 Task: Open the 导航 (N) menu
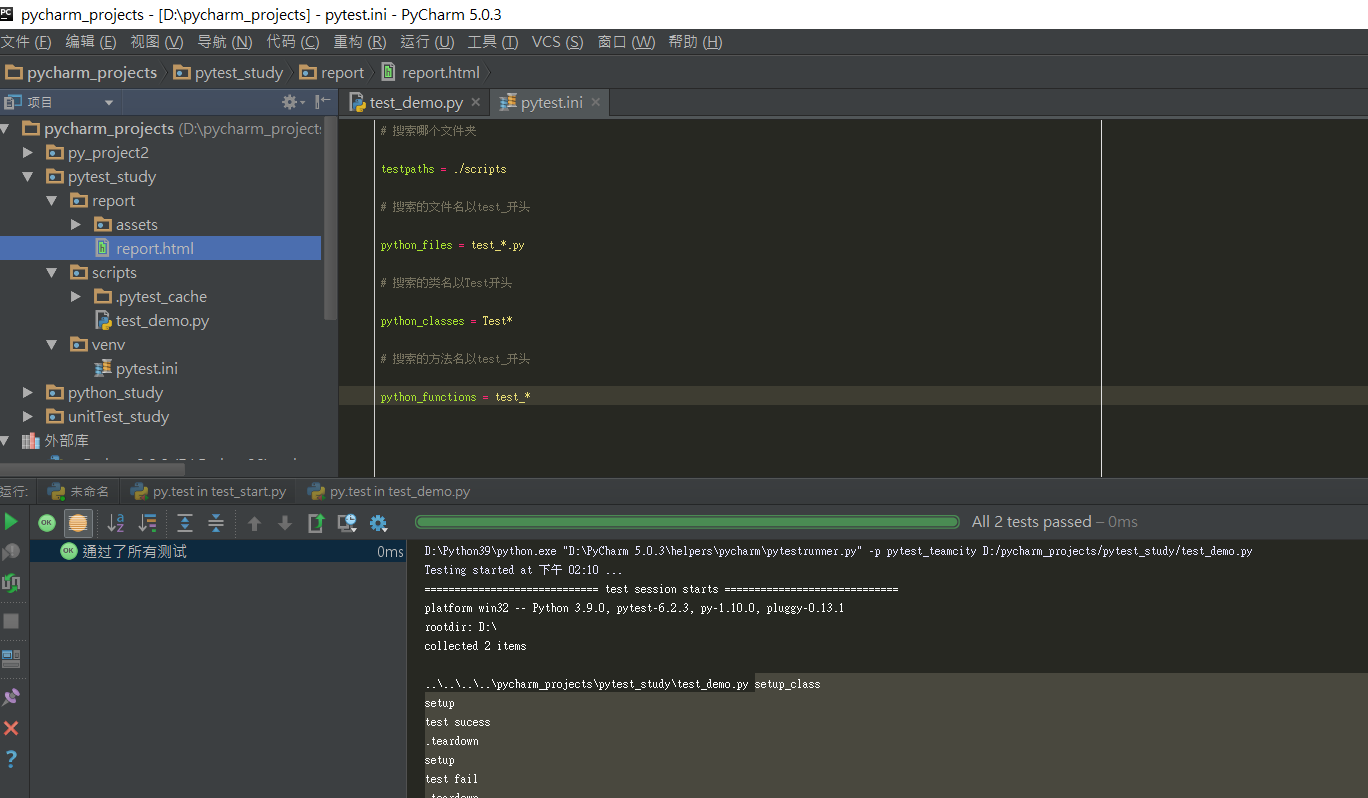tap(224, 42)
